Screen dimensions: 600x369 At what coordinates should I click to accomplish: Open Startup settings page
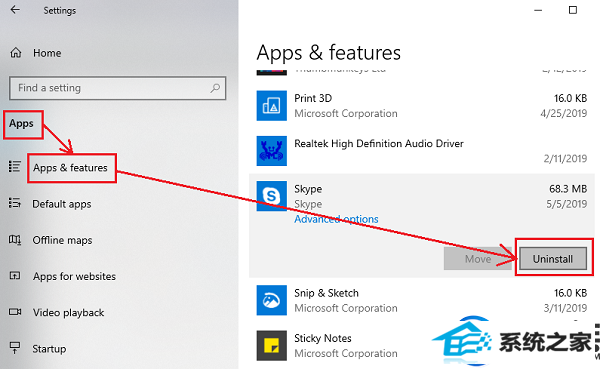tap(49, 349)
